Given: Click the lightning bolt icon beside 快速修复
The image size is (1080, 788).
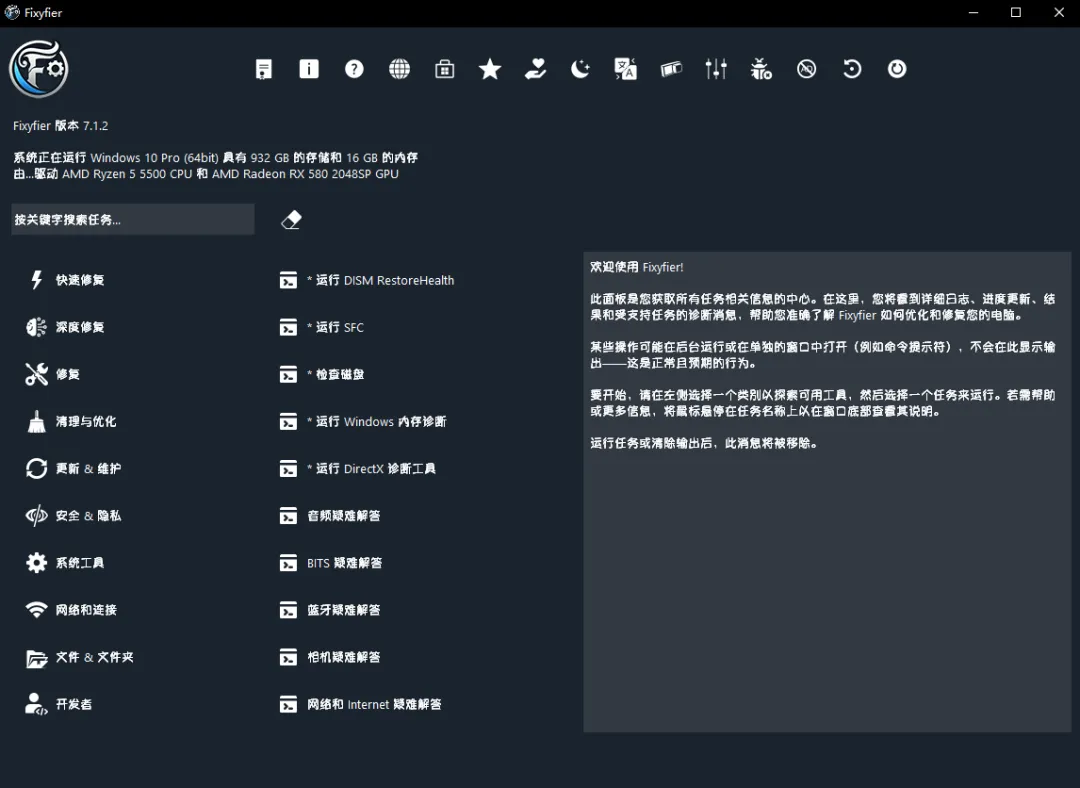Looking at the screenshot, I should [x=37, y=280].
